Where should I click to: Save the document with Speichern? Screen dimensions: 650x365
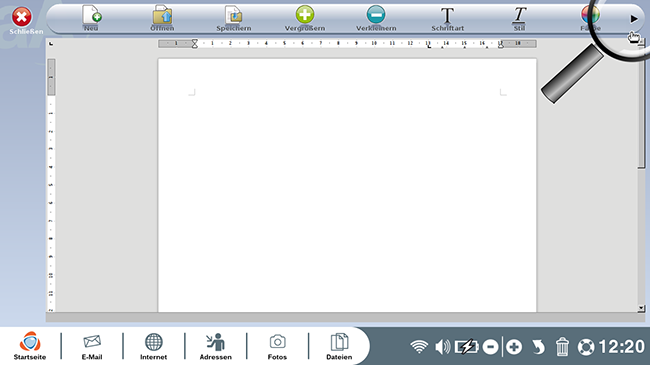pyautogui.click(x=234, y=18)
